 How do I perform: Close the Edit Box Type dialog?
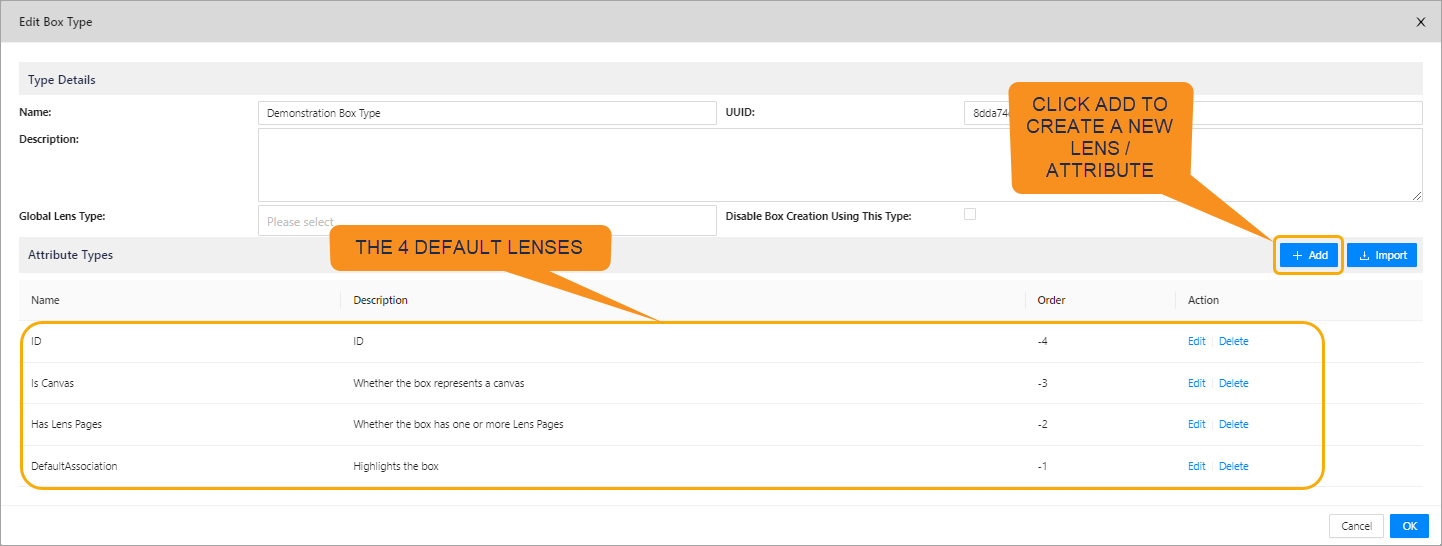[x=1420, y=22]
